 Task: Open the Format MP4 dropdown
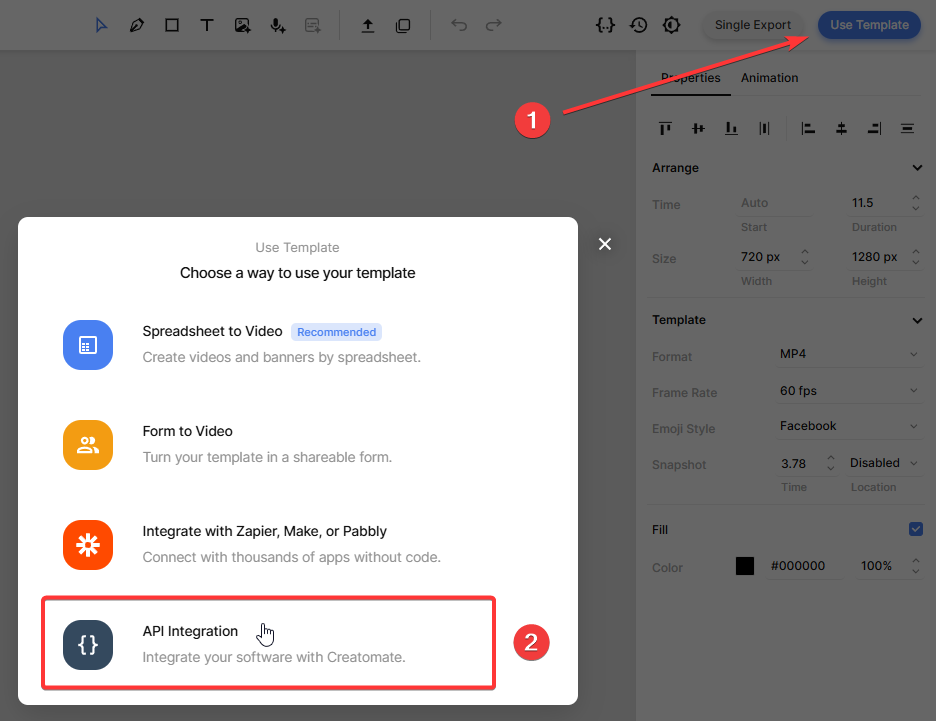coord(848,355)
